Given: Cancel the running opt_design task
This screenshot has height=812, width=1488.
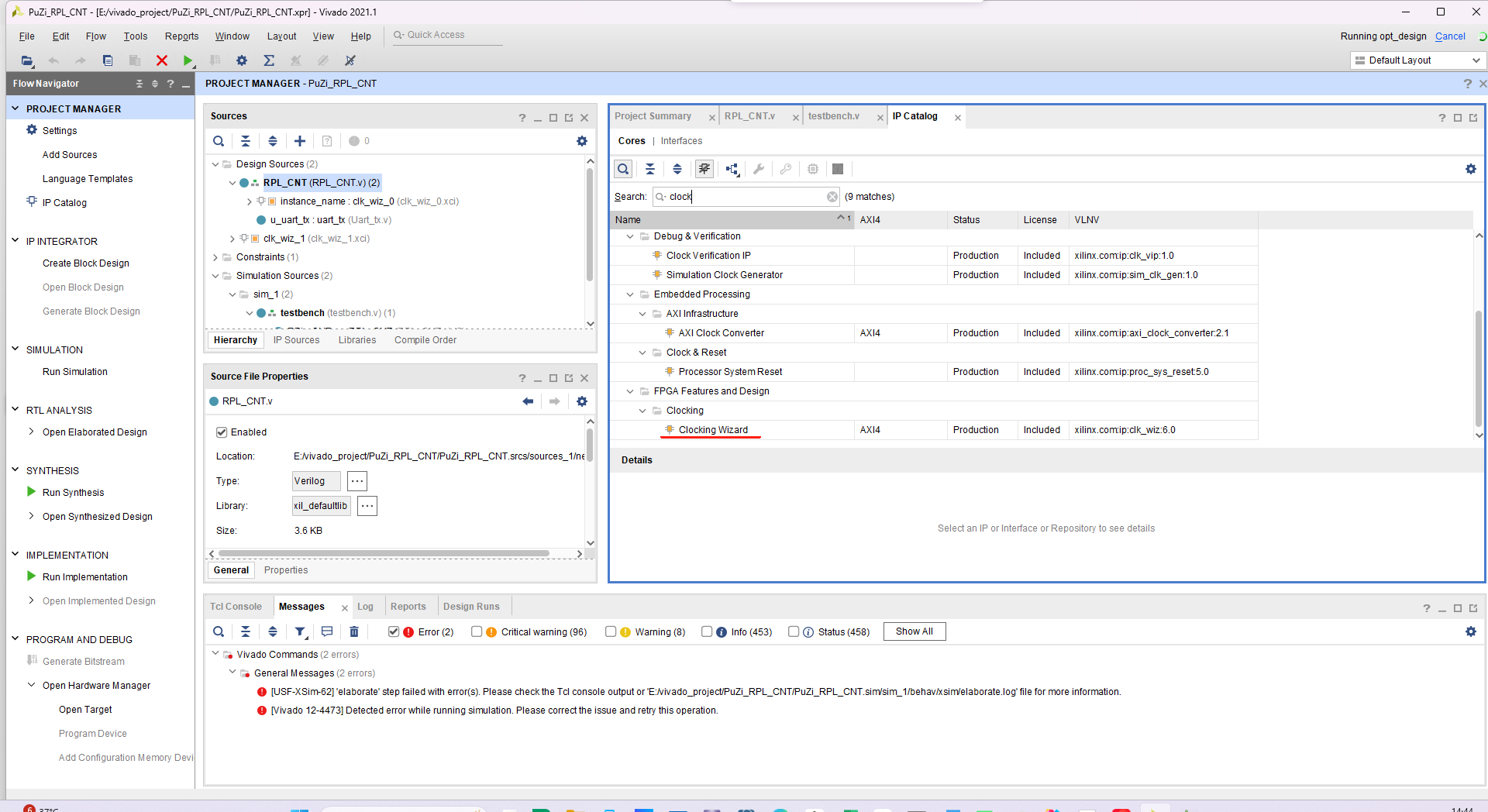Looking at the screenshot, I should point(1449,36).
